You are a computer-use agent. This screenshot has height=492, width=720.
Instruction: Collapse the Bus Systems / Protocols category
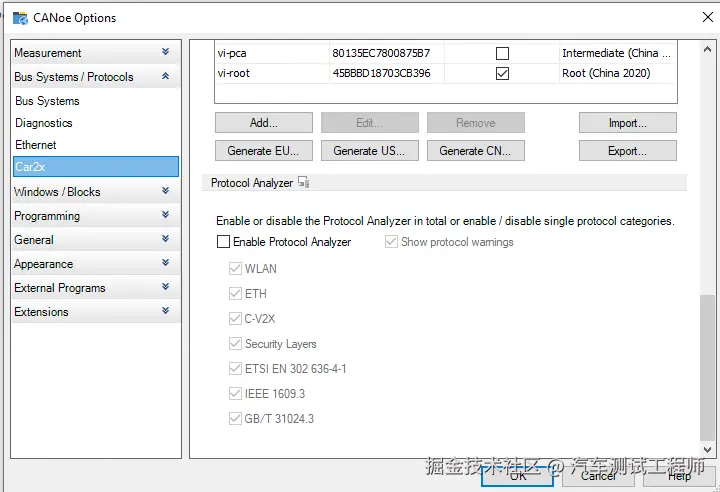coord(165,76)
